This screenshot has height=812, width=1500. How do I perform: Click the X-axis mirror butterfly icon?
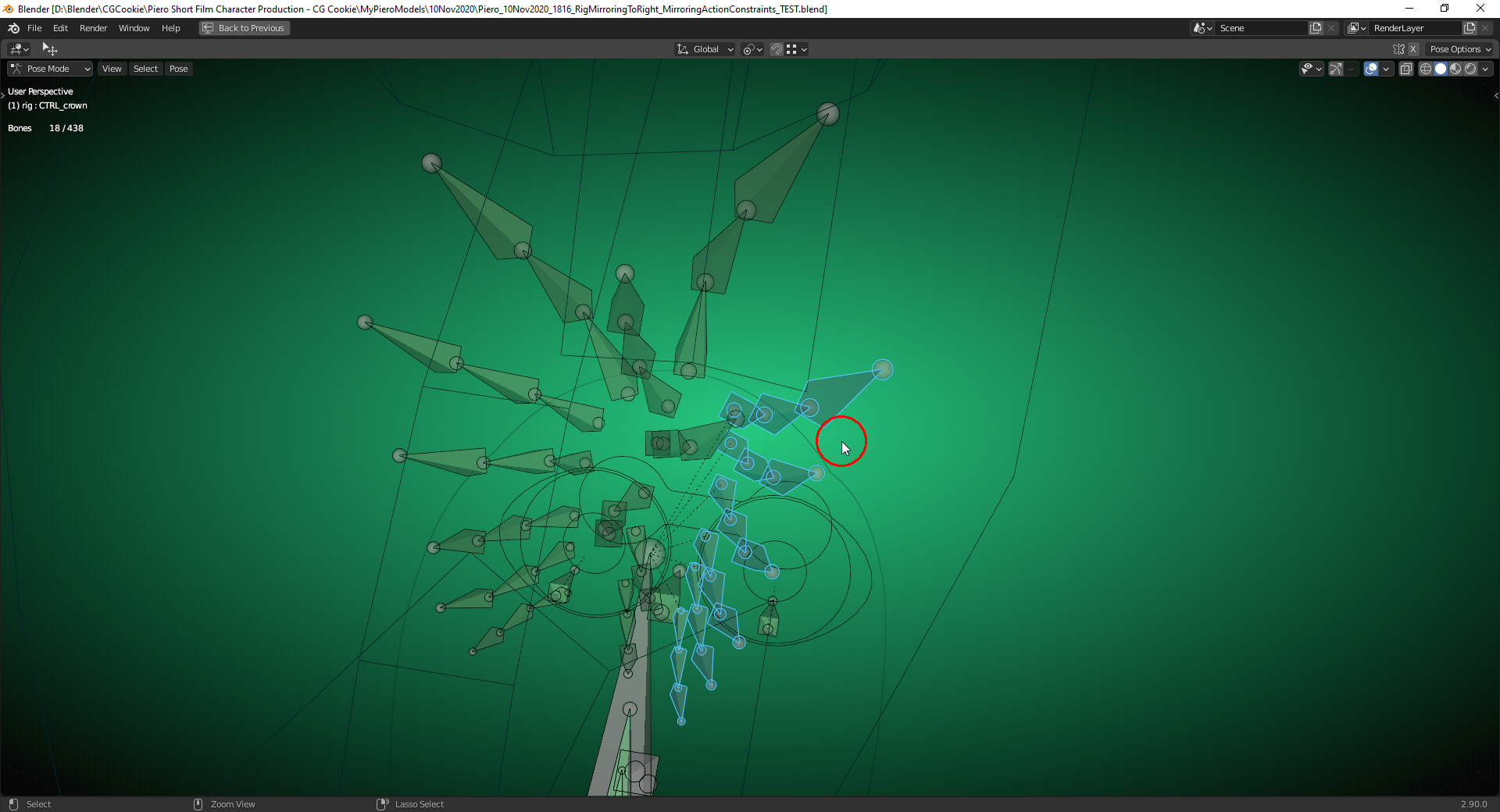click(1397, 48)
